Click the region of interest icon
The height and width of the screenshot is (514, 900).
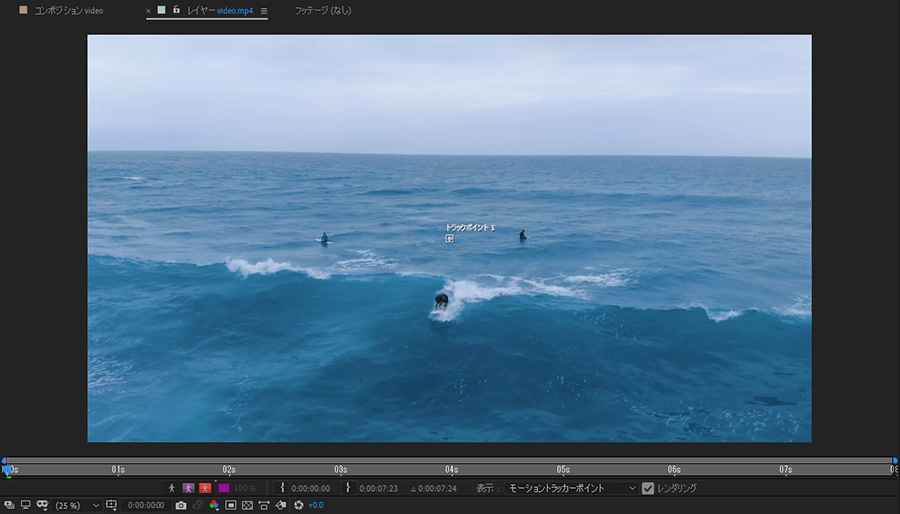pyautogui.click(x=231, y=505)
